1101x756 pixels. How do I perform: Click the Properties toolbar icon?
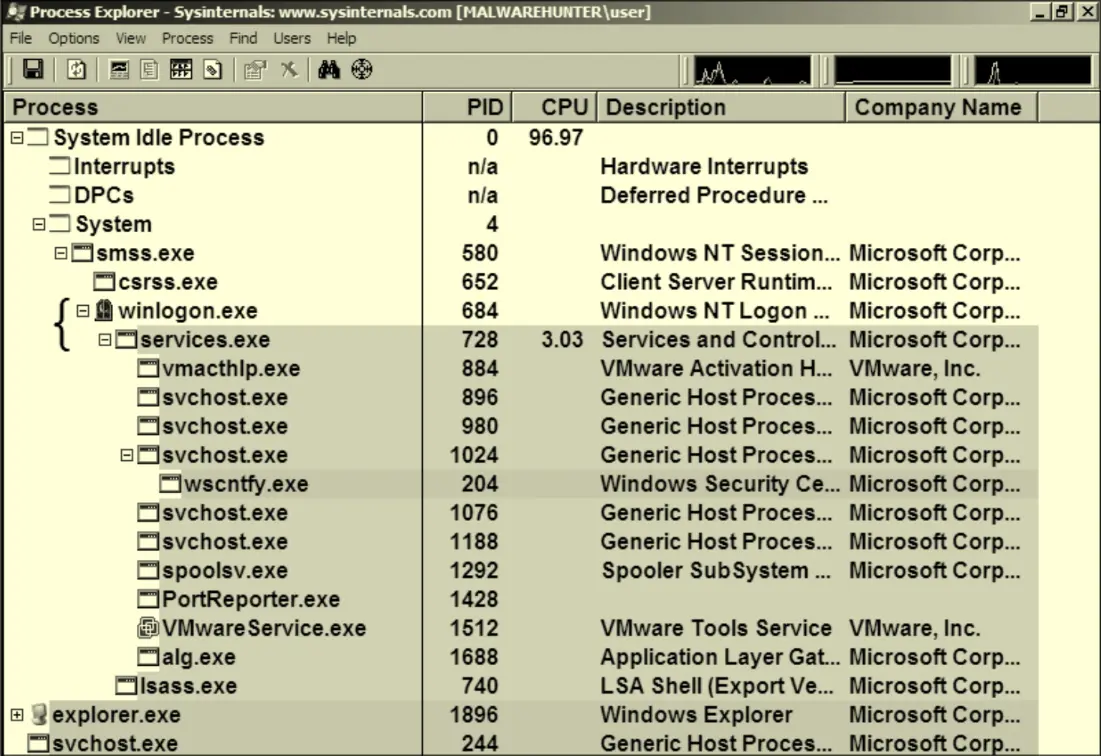tap(255, 70)
